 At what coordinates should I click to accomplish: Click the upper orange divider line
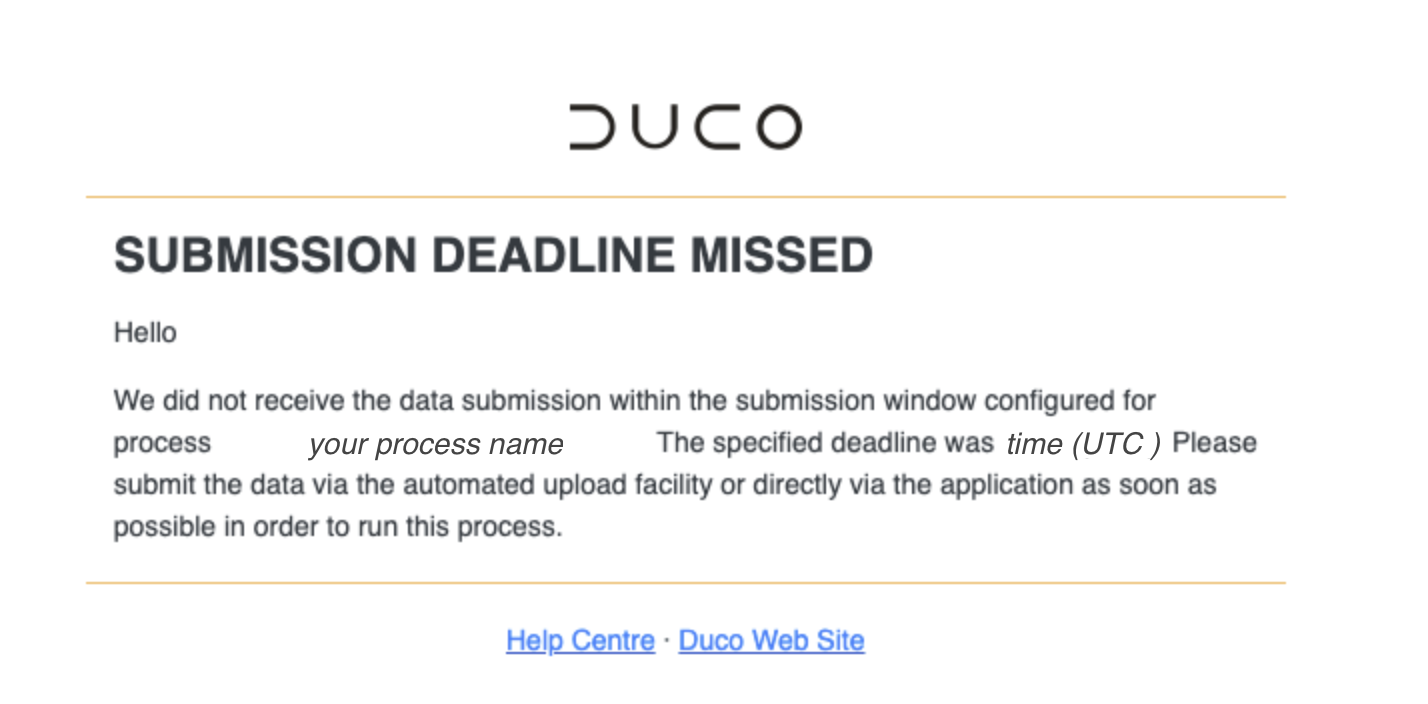[685, 197]
